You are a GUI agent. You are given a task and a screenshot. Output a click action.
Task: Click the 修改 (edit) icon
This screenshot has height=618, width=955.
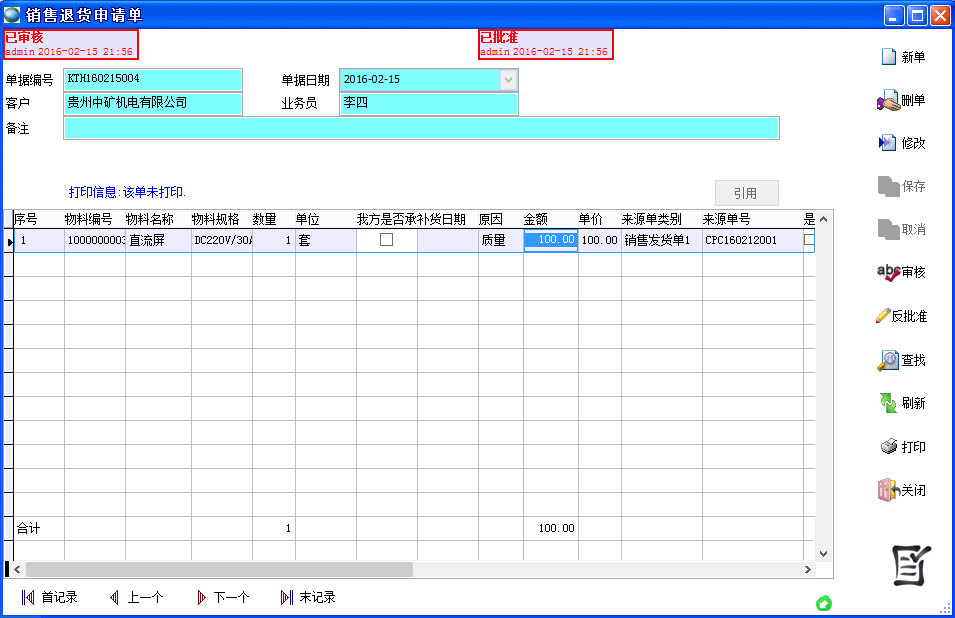pos(887,143)
